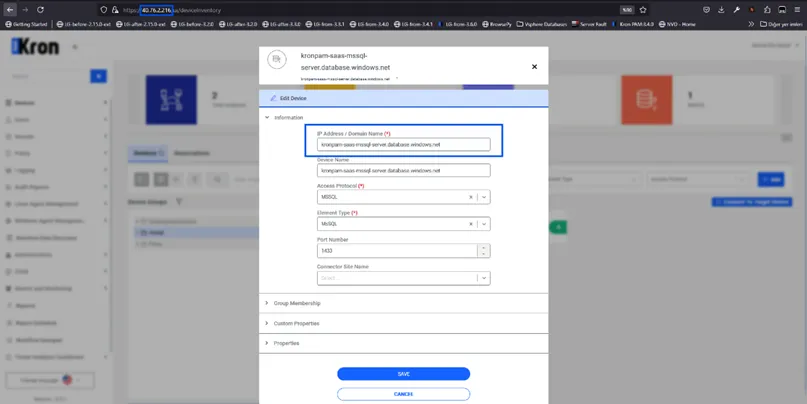This screenshot has height=404, width=807.
Task: Open the Server Fault bookmark
Action: point(589,24)
